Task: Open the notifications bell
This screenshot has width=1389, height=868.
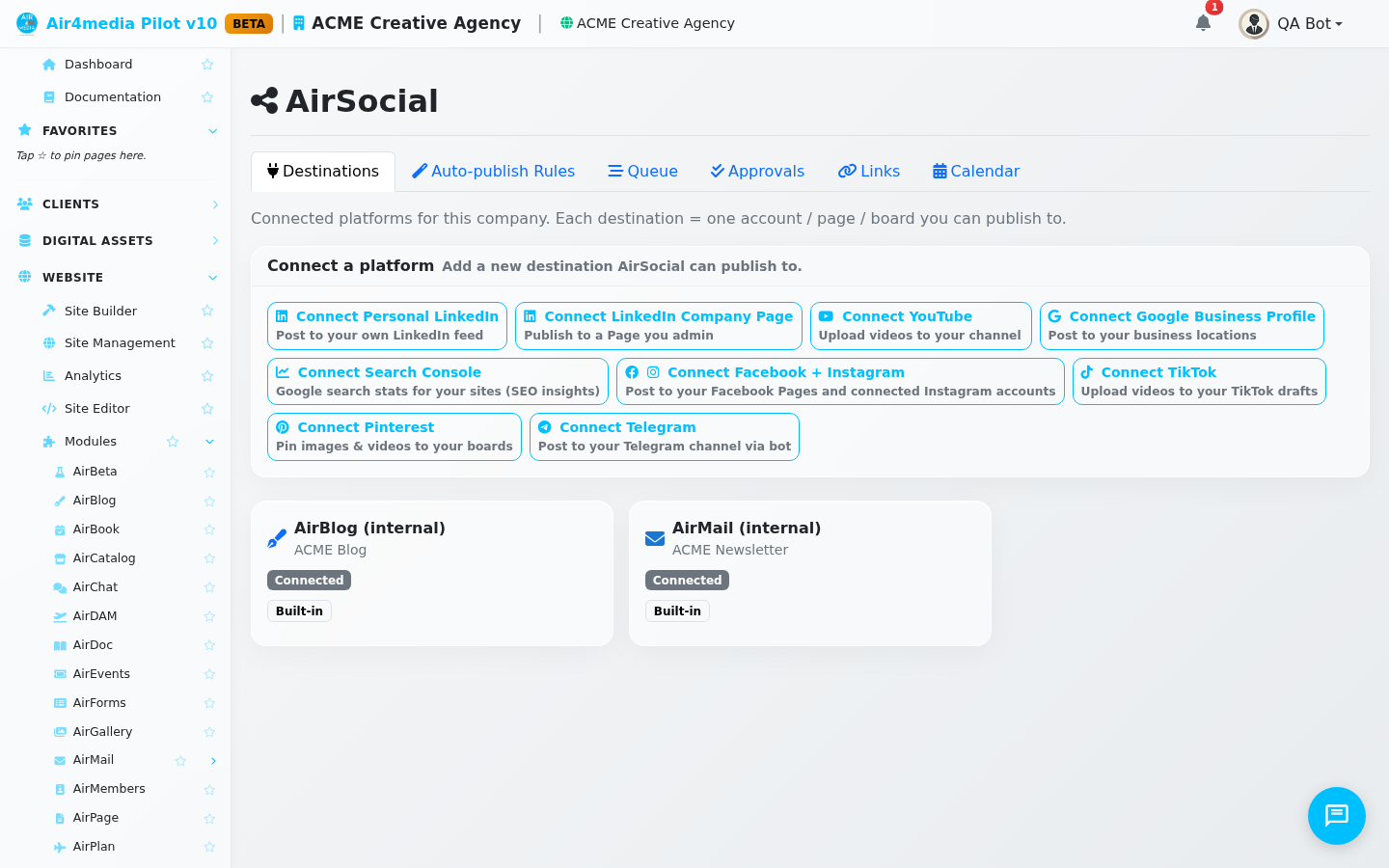Action: click(x=1203, y=23)
